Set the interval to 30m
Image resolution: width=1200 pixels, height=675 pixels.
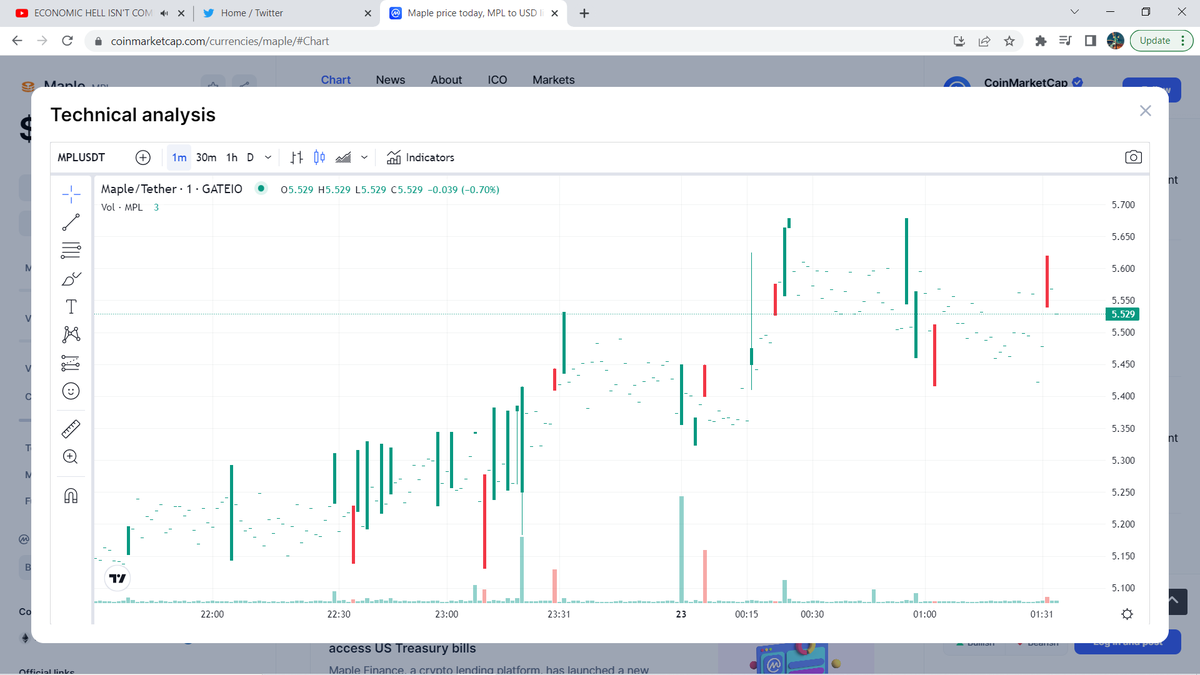pos(206,157)
